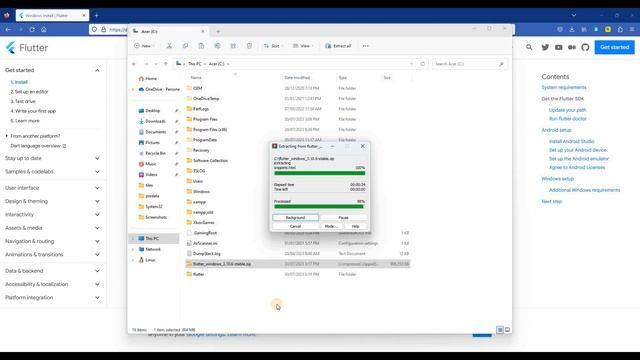The height and width of the screenshot is (360, 640).
Task: Select the Windows install Flutter browser tab
Action: (x=52, y=16)
